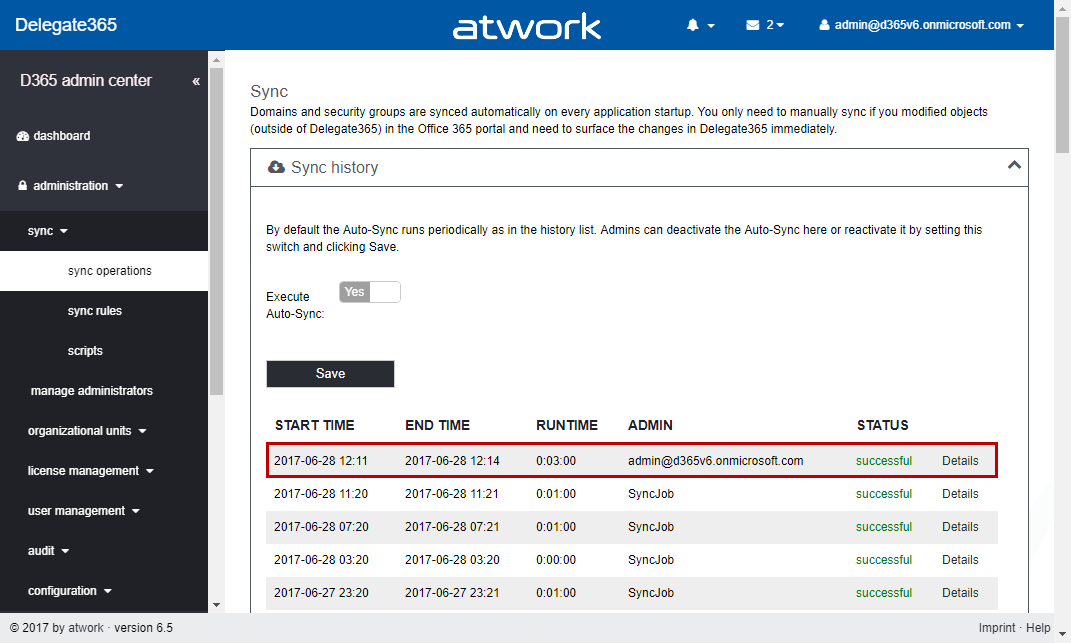Open the Help footer link
This screenshot has width=1071, height=643.
(1038, 627)
